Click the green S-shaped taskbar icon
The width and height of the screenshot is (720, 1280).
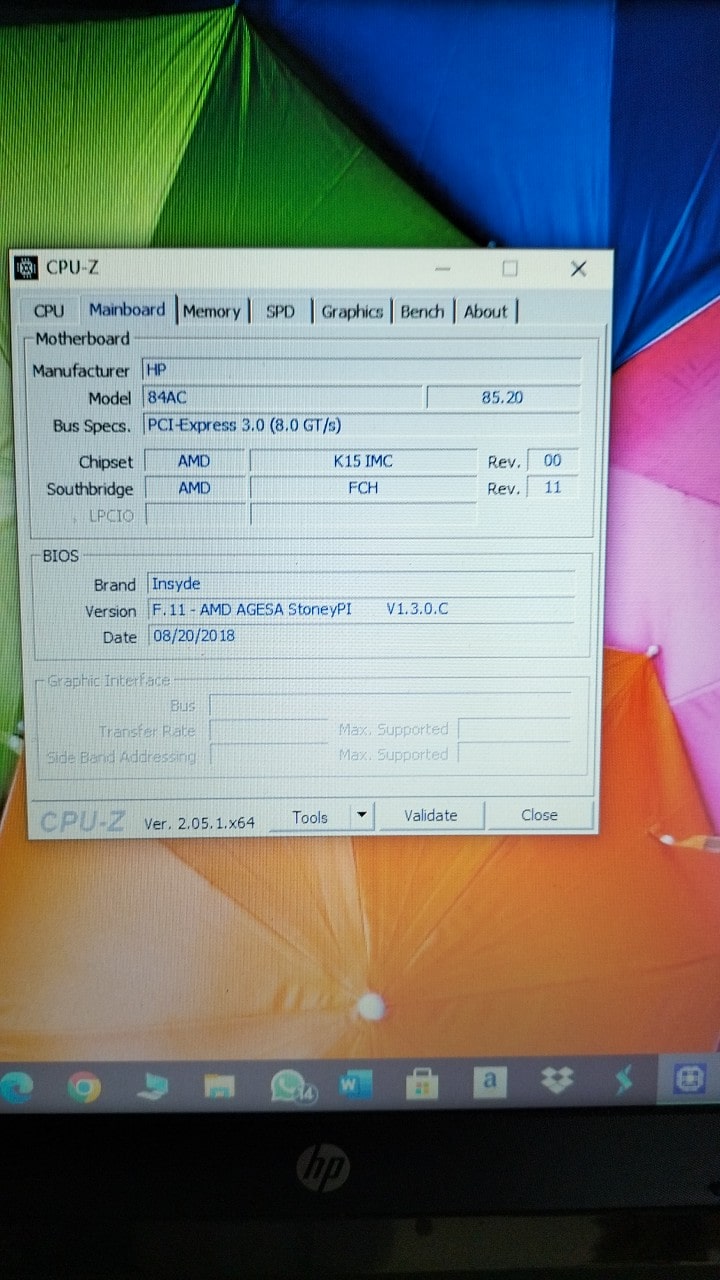click(x=624, y=1081)
